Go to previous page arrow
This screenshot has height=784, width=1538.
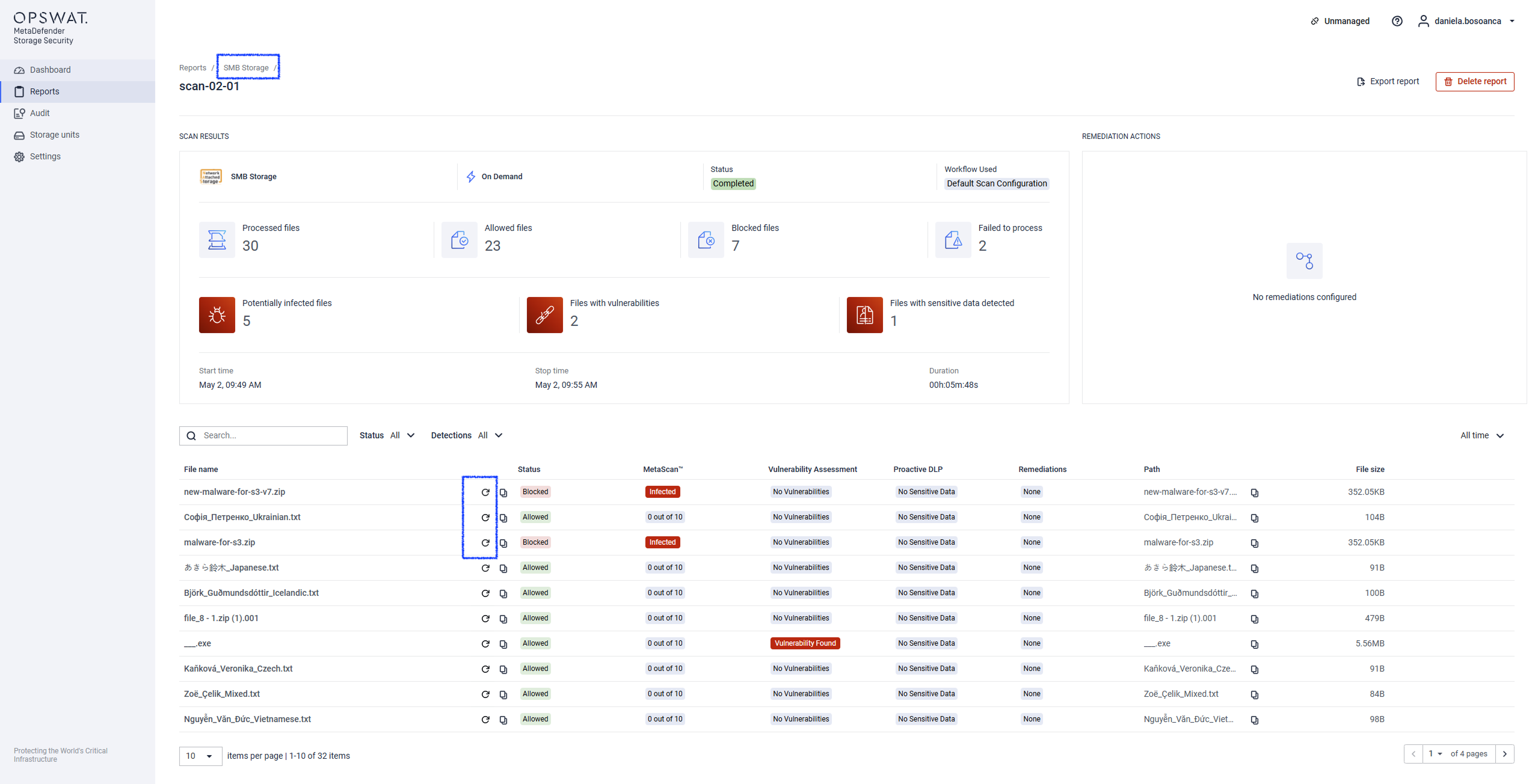[1413, 754]
